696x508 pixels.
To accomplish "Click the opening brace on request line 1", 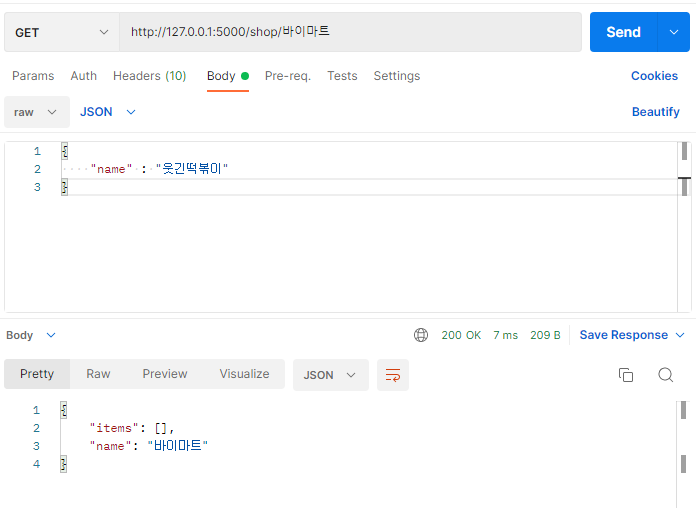I will pyautogui.click(x=65, y=151).
